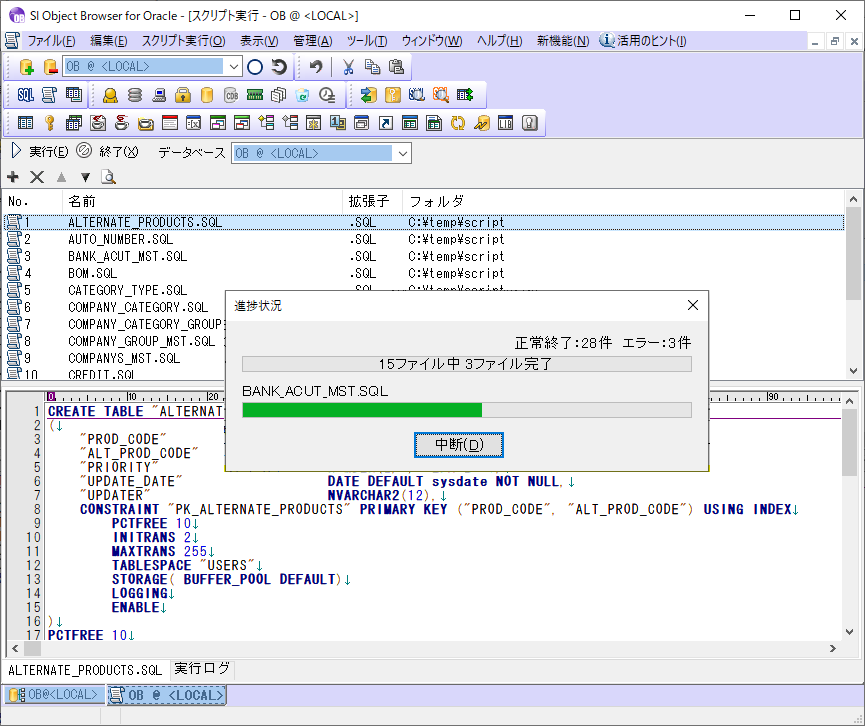Move selected script up the list

(x=62, y=177)
